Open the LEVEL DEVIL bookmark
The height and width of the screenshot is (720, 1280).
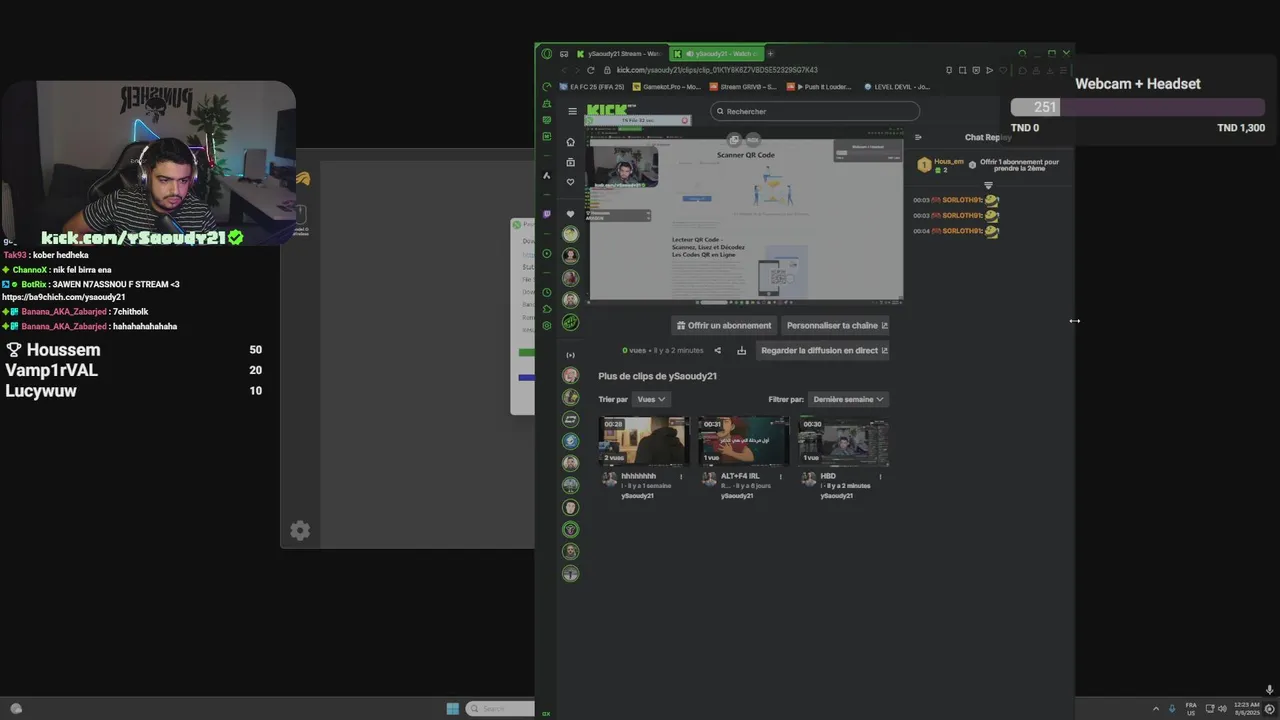[x=897, y=87]
